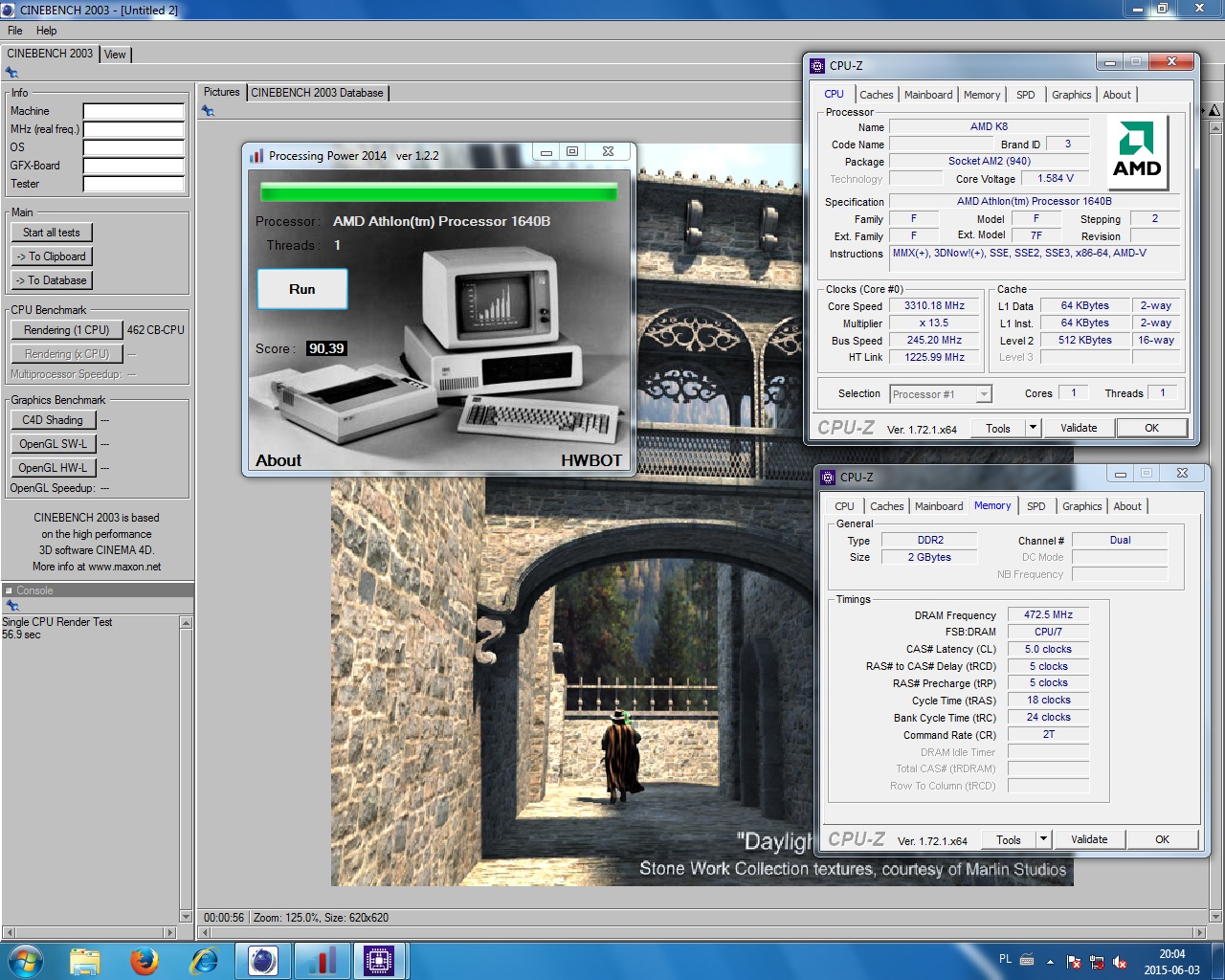Click the green progress bar in Processing Power

438,191
